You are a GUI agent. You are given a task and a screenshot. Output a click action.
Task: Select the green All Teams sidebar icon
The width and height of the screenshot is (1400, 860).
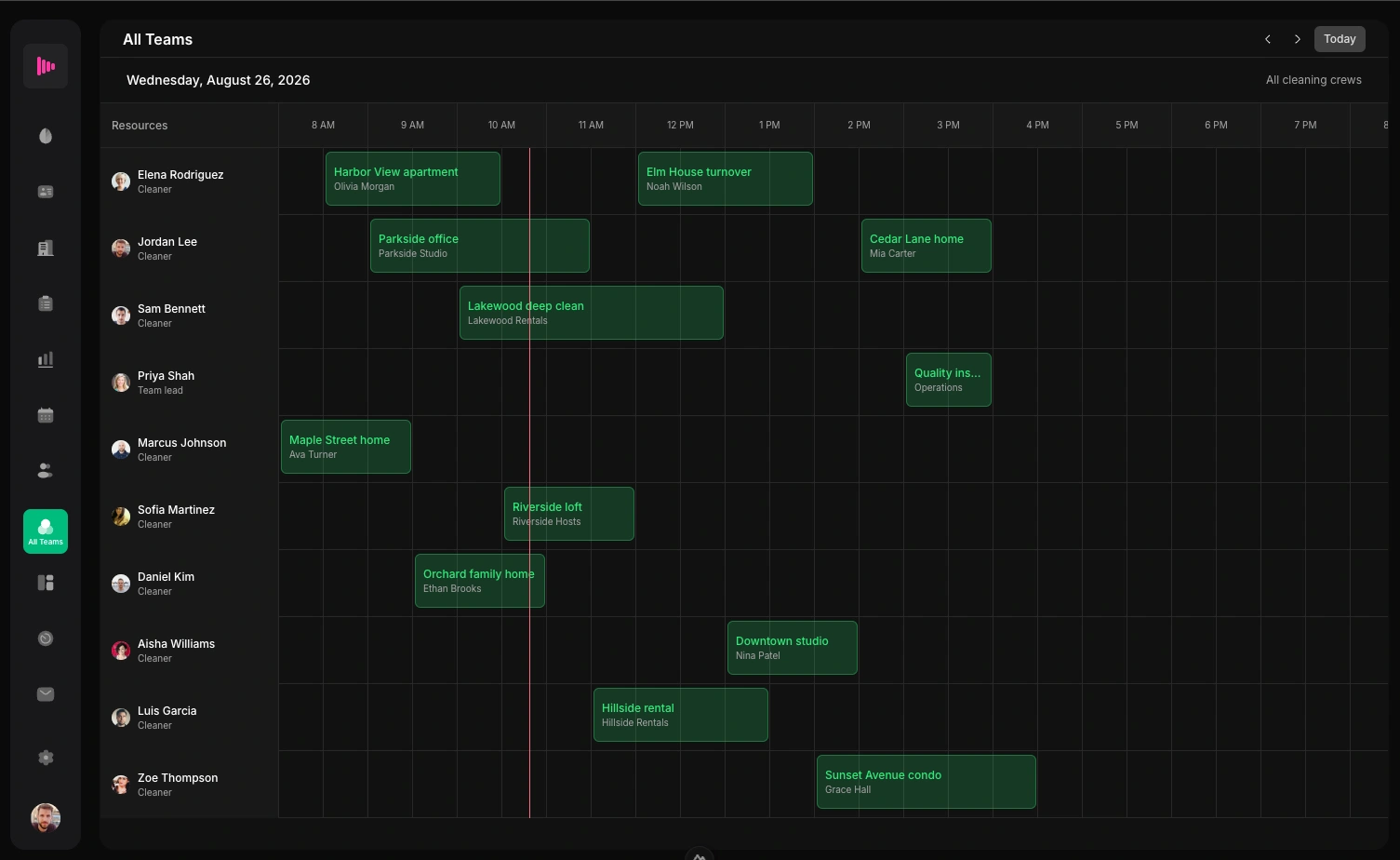pos(46,531)
